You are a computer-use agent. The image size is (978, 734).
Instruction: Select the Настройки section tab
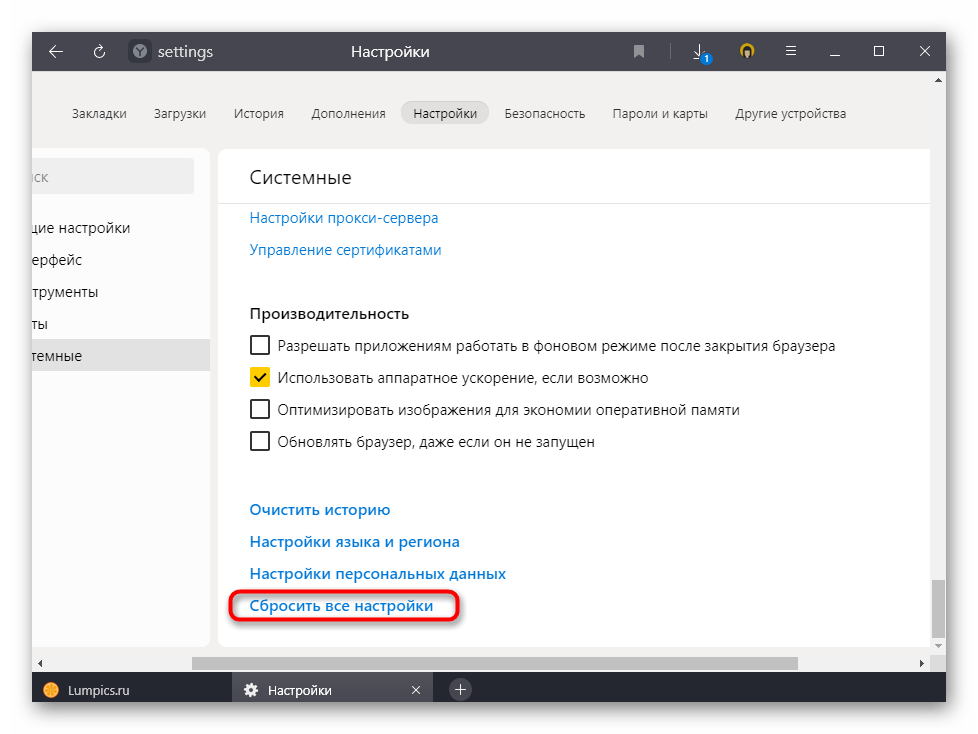pos(445,113)
